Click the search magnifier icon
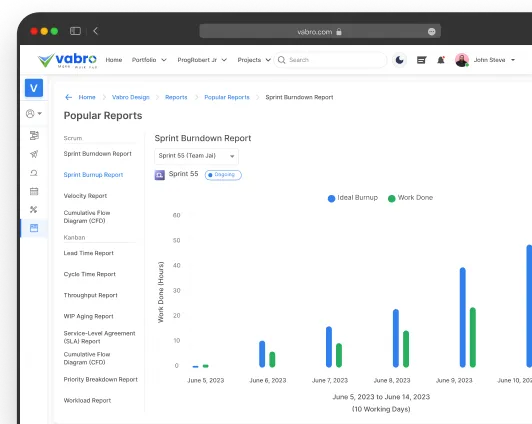This screenshot has height=424, width=532. (281, 60)
